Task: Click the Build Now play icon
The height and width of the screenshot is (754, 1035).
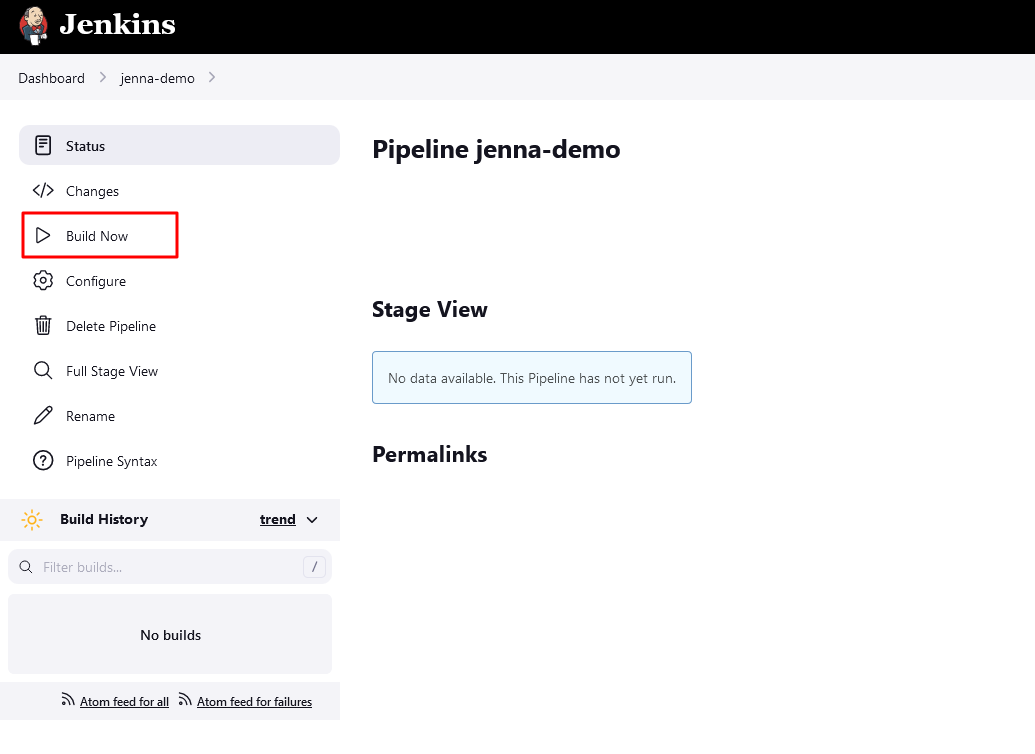Action: pyautogui.click(x=43, y=235)
